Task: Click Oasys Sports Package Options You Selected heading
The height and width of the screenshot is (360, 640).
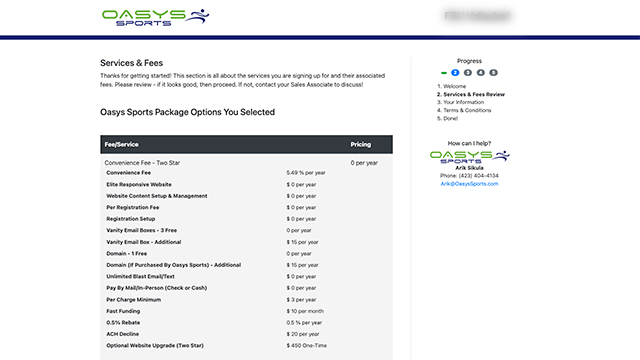Action: (x=187, y=112)
